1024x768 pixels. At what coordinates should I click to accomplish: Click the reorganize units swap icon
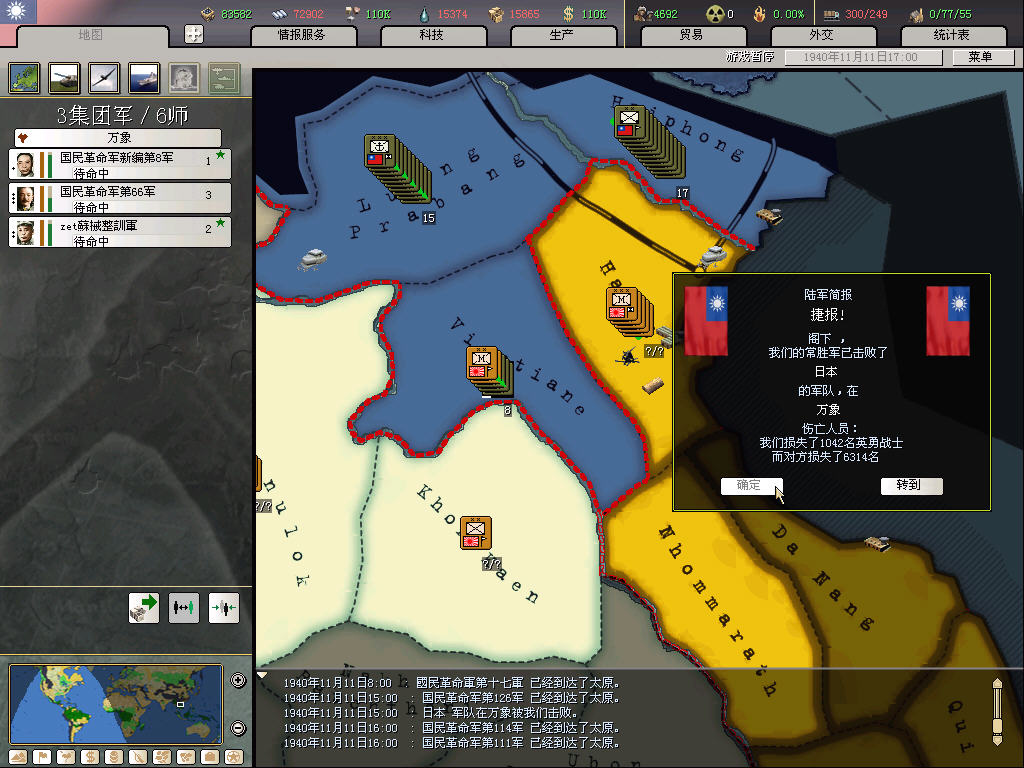[184, 607]
